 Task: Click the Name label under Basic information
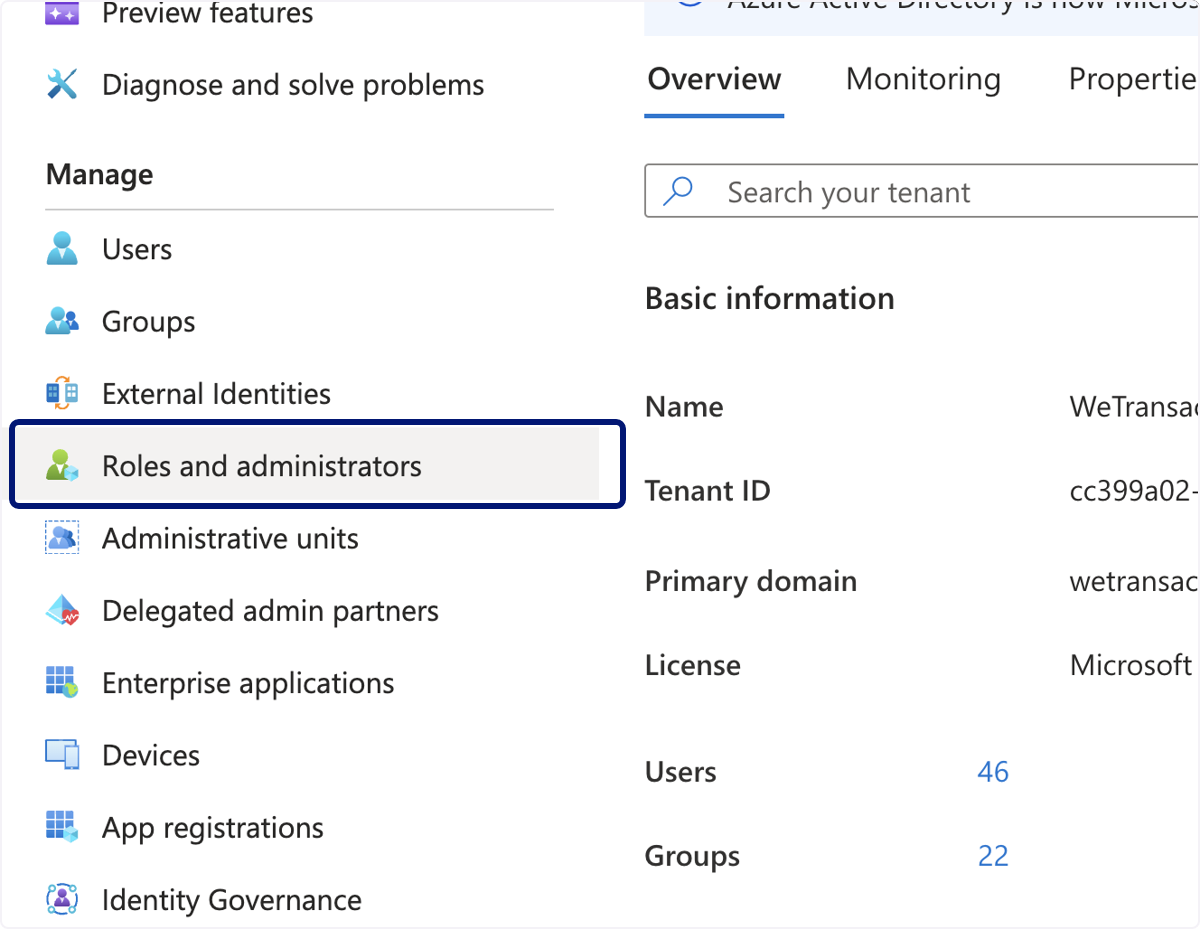(x=684, y=407)
